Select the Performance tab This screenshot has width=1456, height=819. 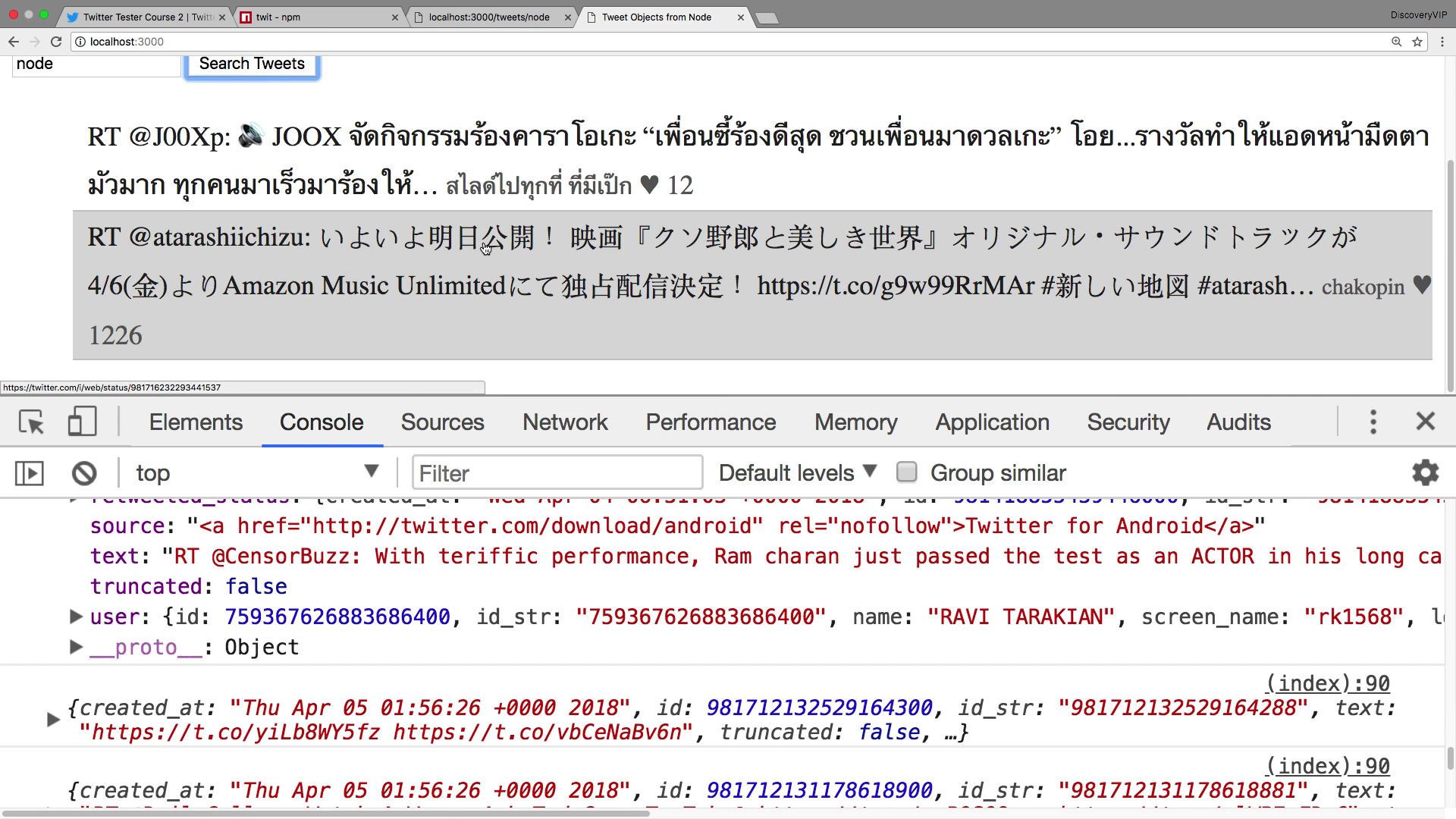point(711,422)
